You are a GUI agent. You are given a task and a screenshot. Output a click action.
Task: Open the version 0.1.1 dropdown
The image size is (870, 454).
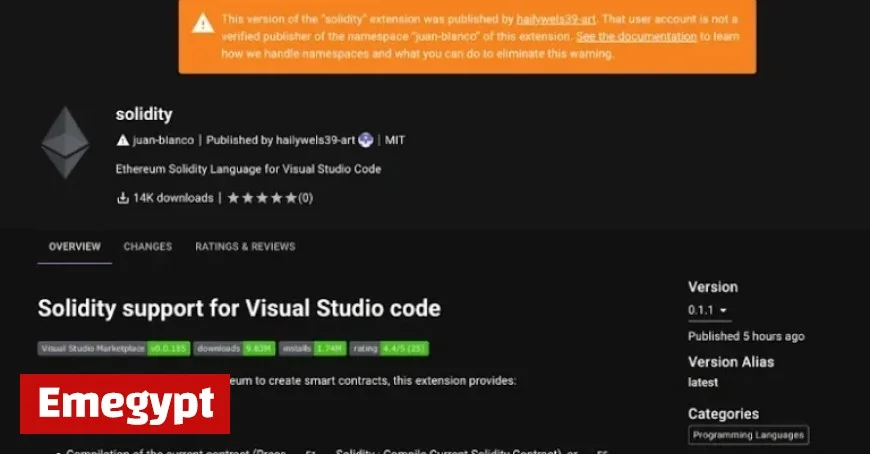coord(709,310)
